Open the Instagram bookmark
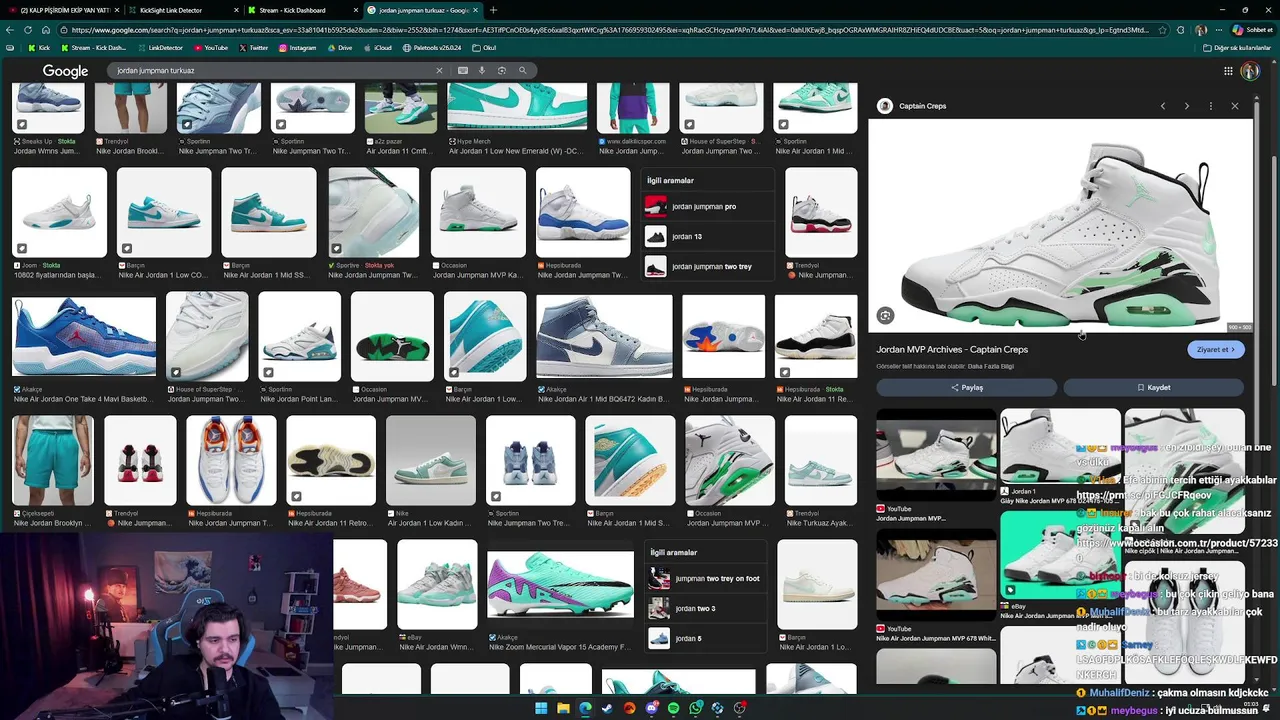The height and width of the screenshot is (720, 1280). 297,48
